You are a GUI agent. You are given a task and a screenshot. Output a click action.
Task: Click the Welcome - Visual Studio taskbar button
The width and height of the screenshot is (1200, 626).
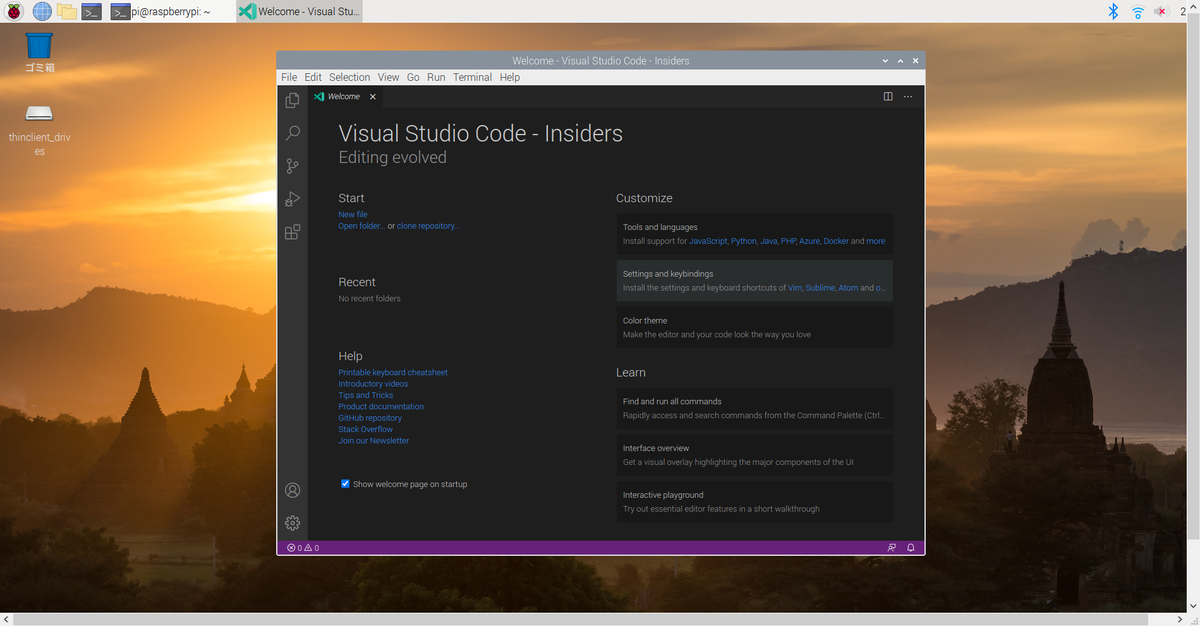(300, 11)
